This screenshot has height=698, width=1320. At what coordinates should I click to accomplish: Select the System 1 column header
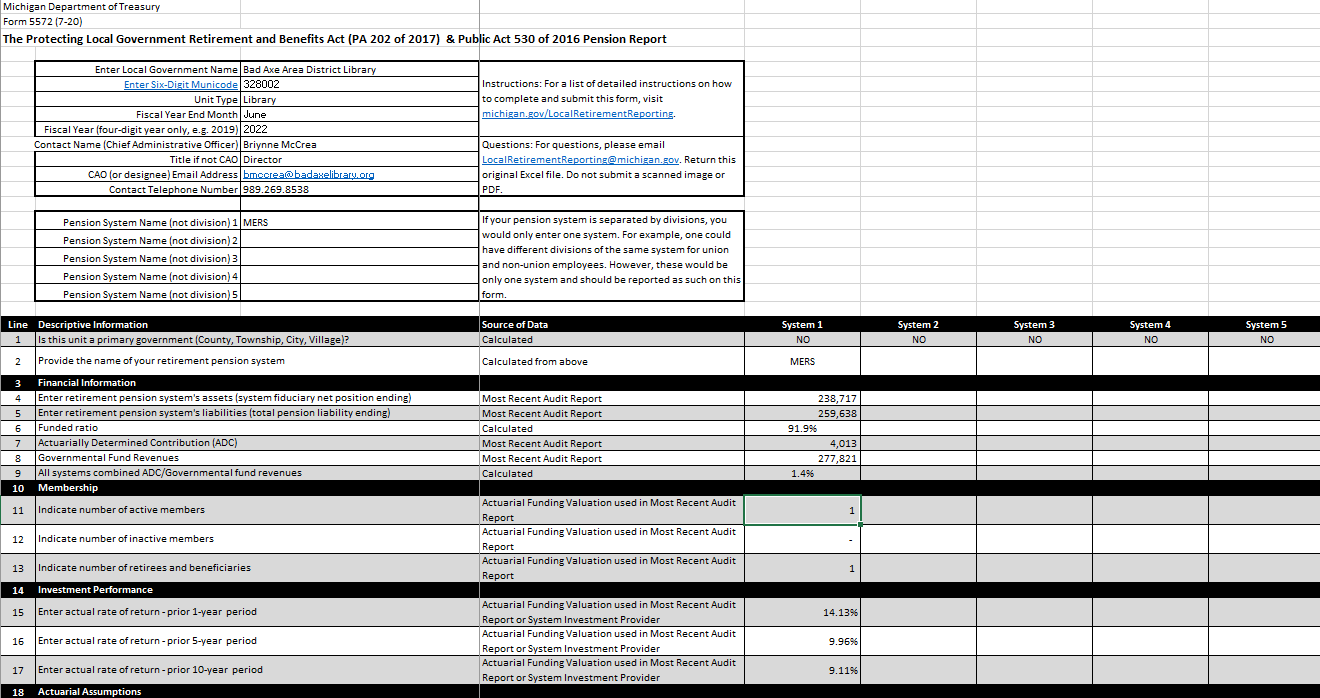tap(802, 324)
